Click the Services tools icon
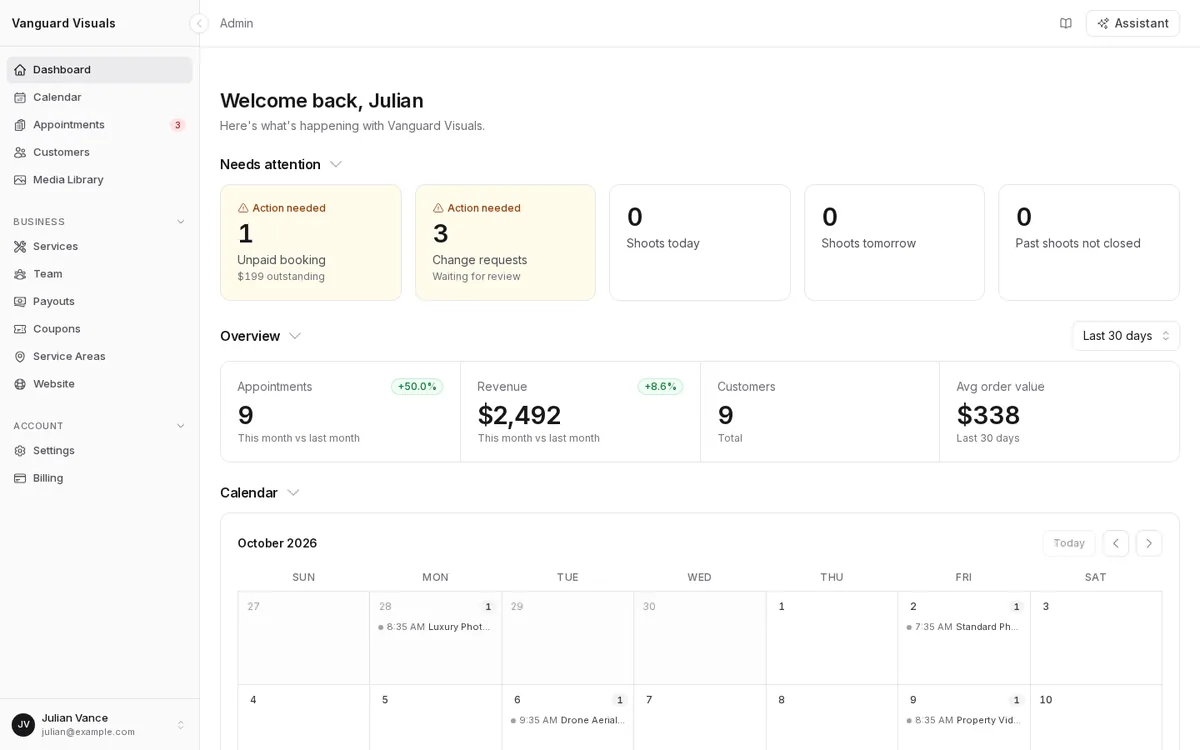1200x750 pixels. [20, 246]
